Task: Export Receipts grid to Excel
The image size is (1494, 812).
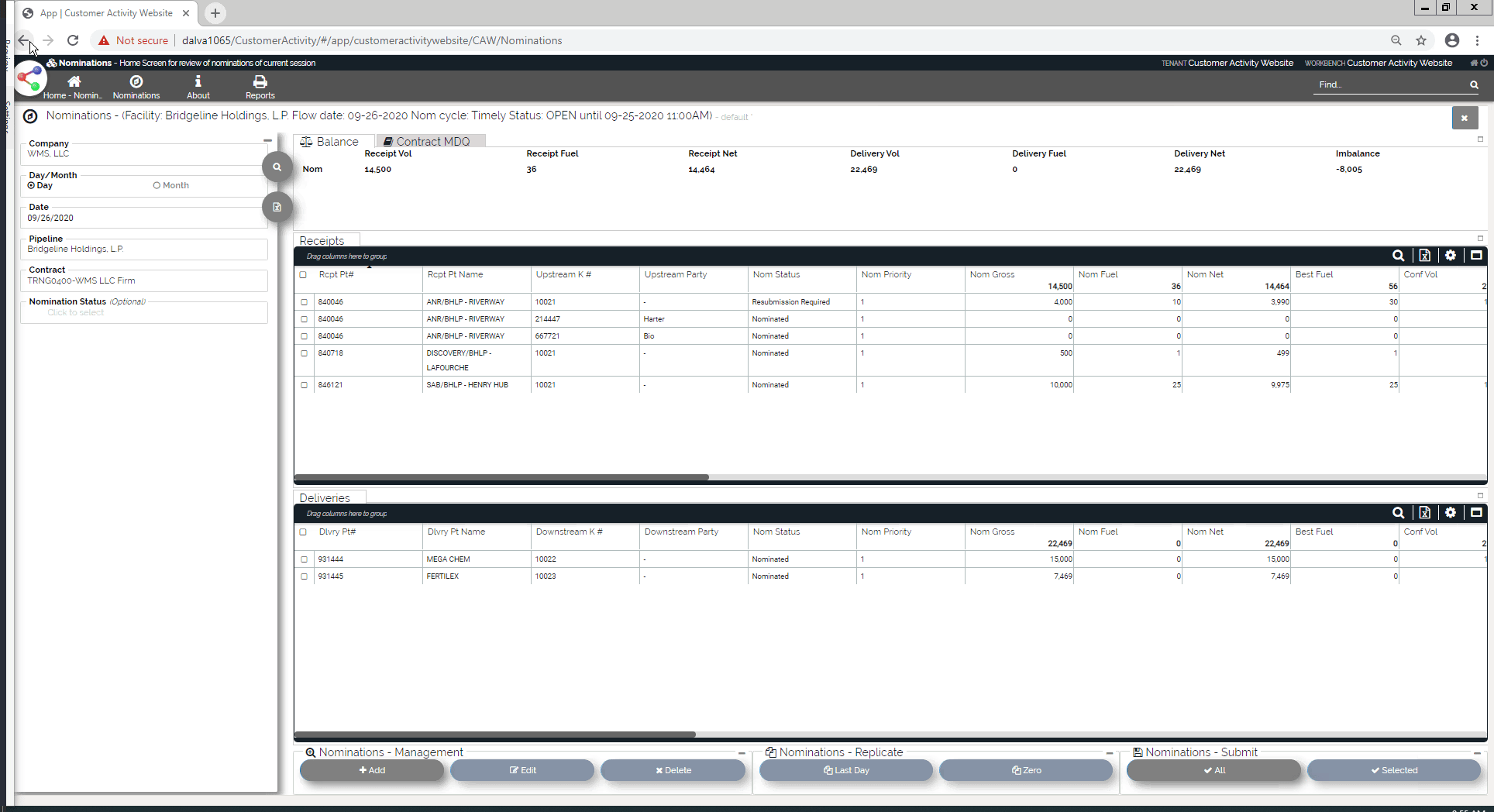Action: pos(1424,256)
